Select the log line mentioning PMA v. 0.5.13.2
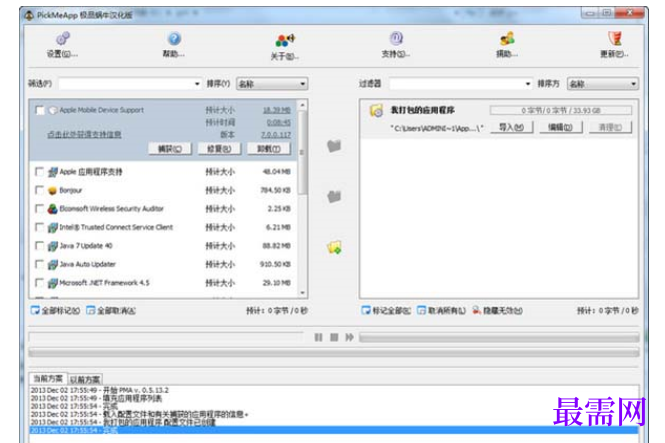The height and width of the screenshot is (443, 665). tap(100, 390)
